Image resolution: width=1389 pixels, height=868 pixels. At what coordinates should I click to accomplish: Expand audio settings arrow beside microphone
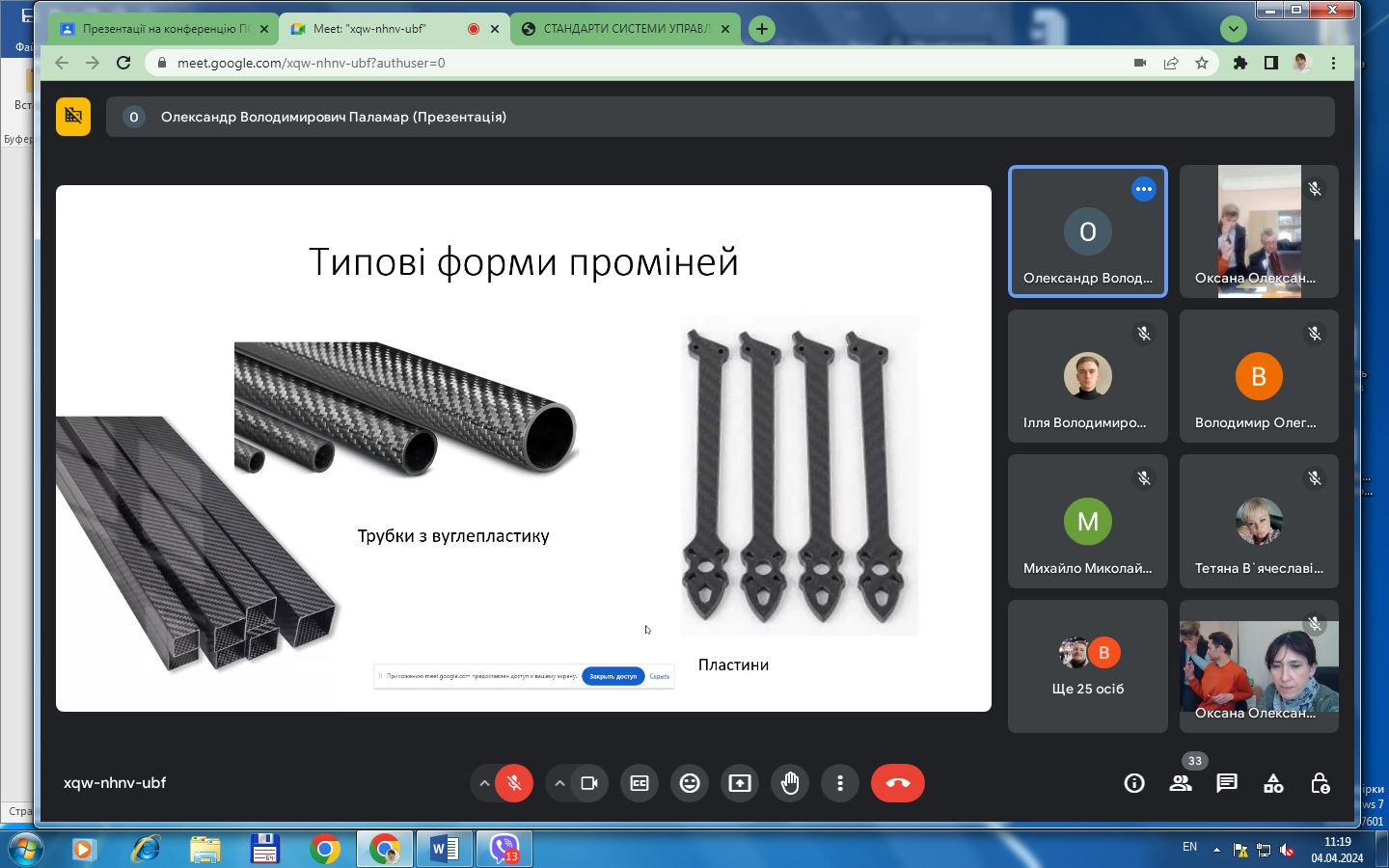click(x=483, y=783)
